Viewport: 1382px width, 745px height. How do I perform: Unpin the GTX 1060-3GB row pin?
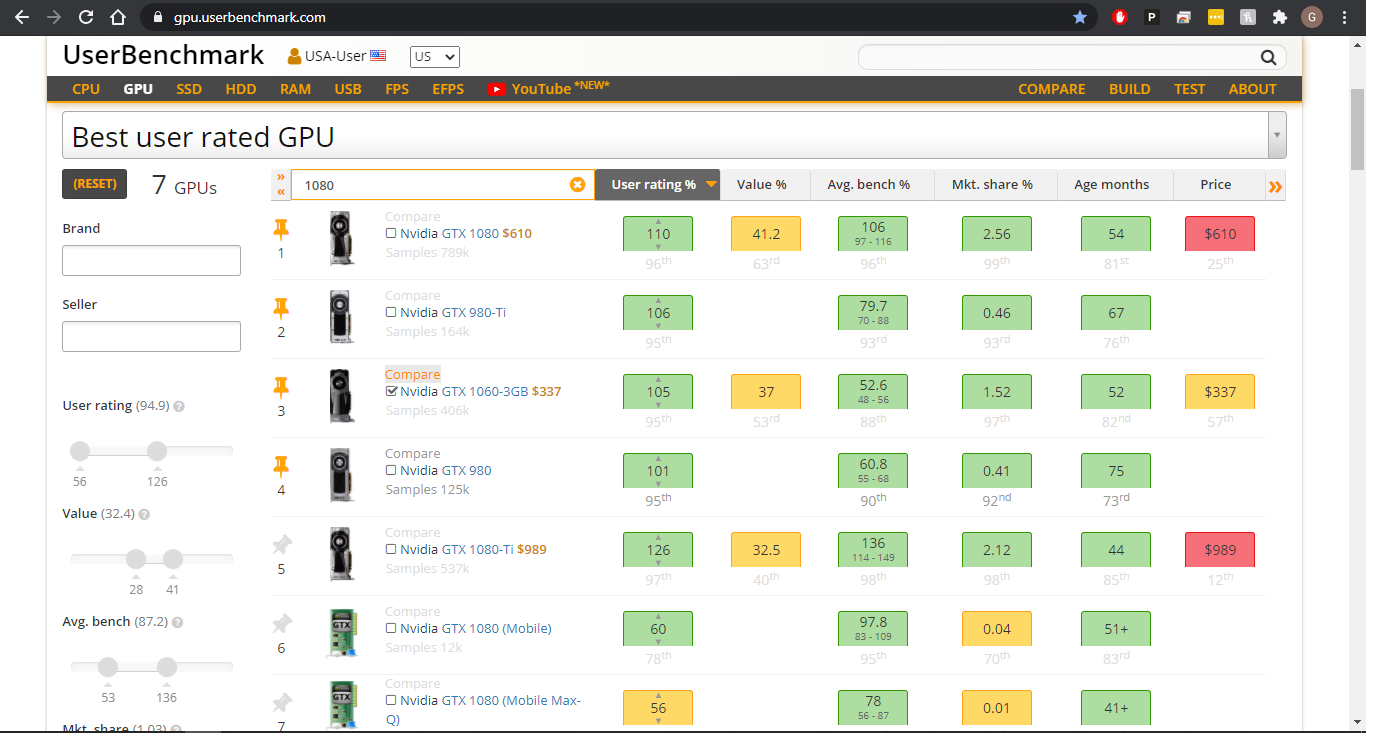281,387
